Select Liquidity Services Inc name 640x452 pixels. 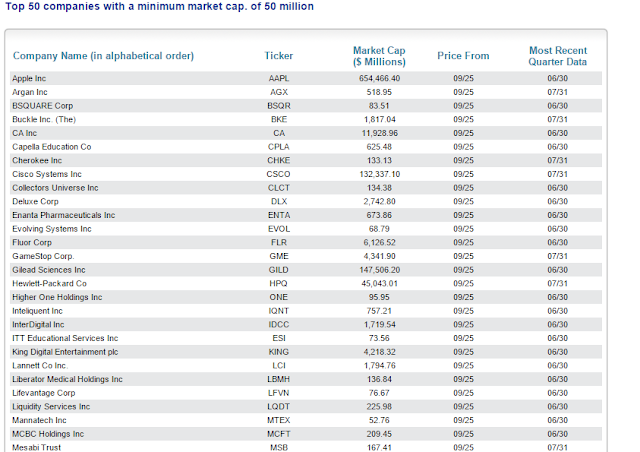[51, 407]
